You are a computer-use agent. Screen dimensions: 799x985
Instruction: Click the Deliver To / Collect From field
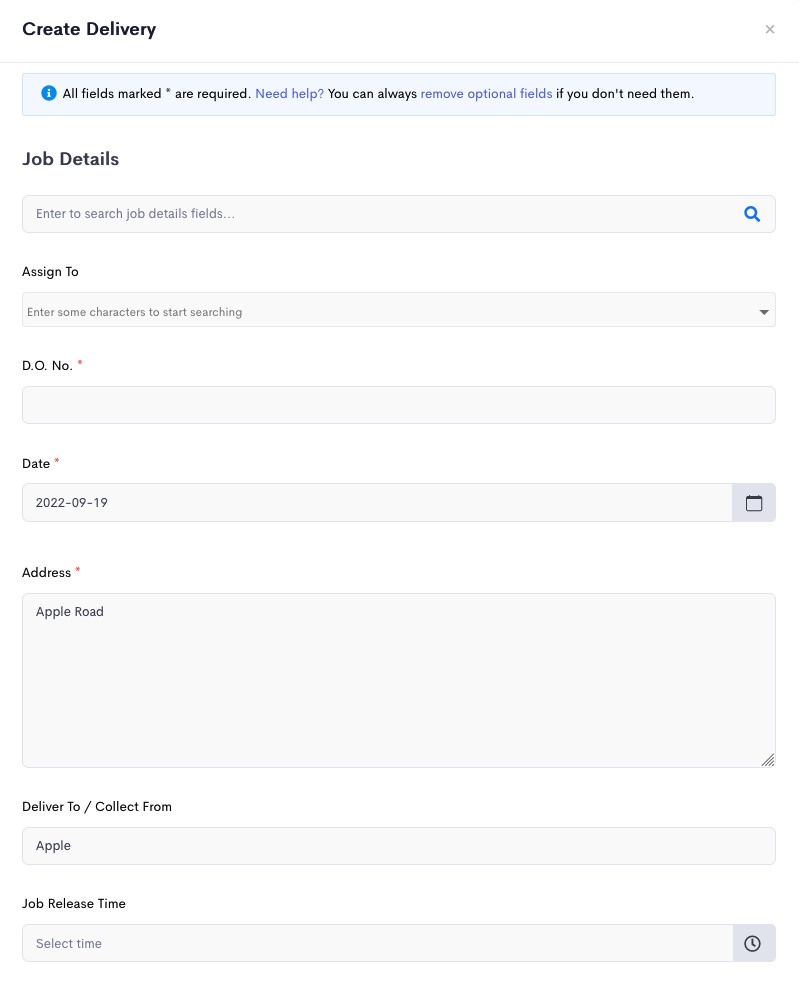pyautogui.click(x=399, y=846)
